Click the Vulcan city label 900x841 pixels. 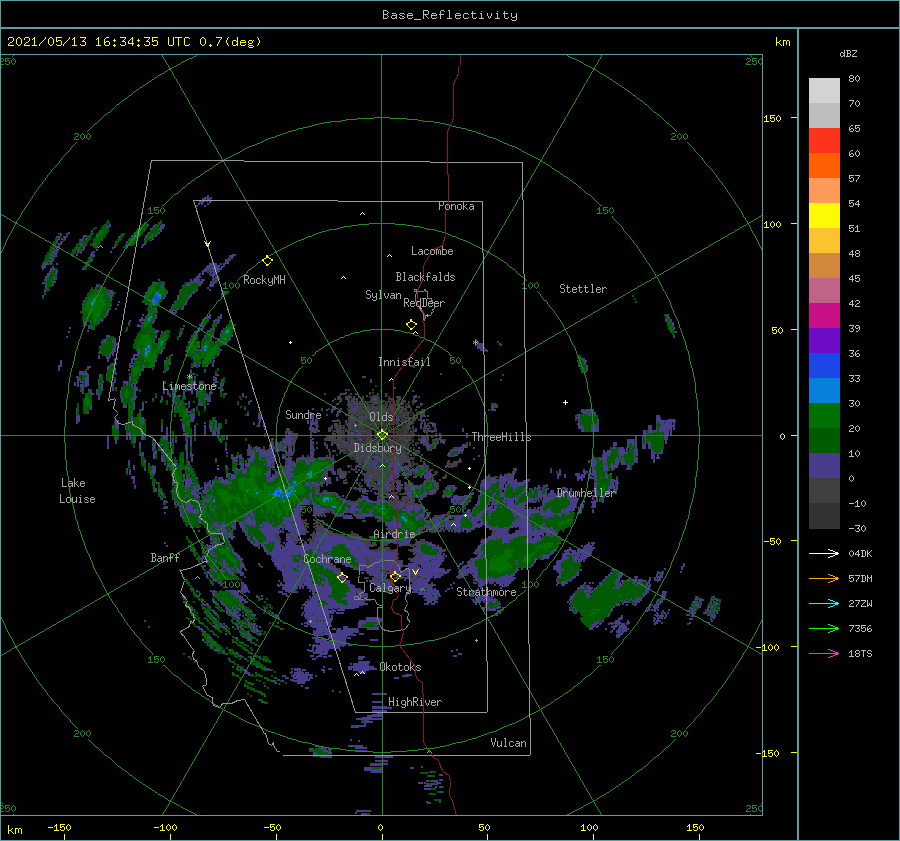point(509,743)
